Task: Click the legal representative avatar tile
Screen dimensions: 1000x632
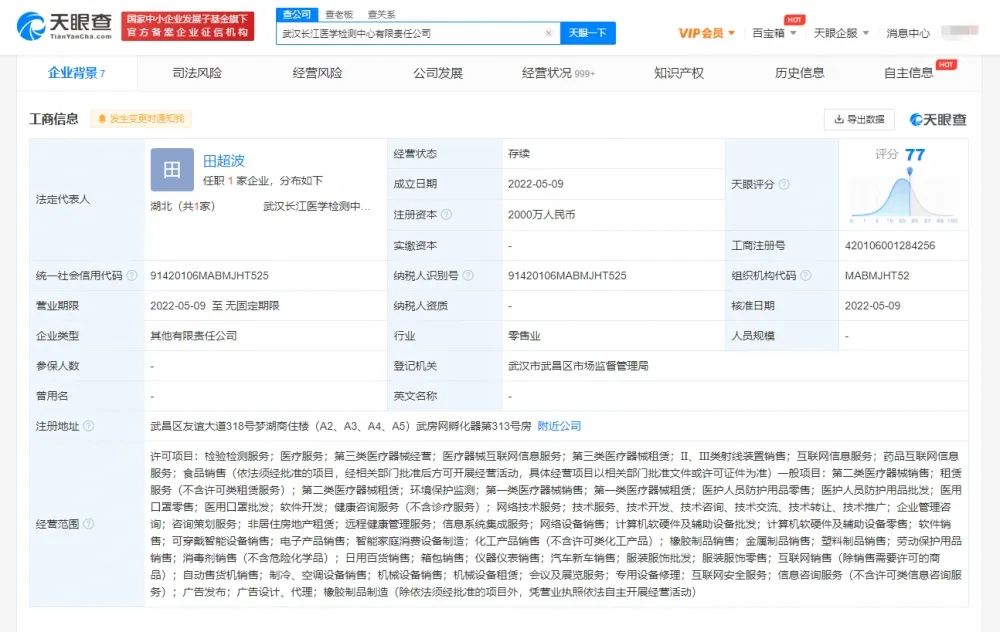Action: pos(172,170)
